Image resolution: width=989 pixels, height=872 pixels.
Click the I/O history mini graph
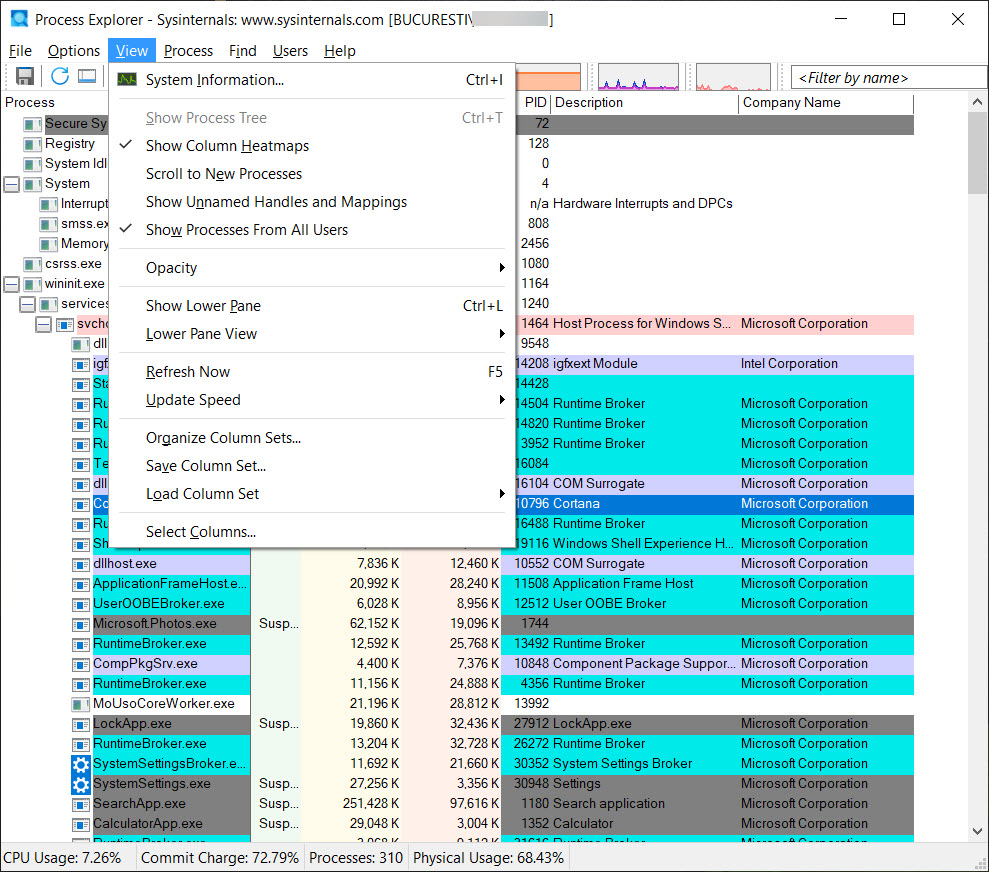638,77
